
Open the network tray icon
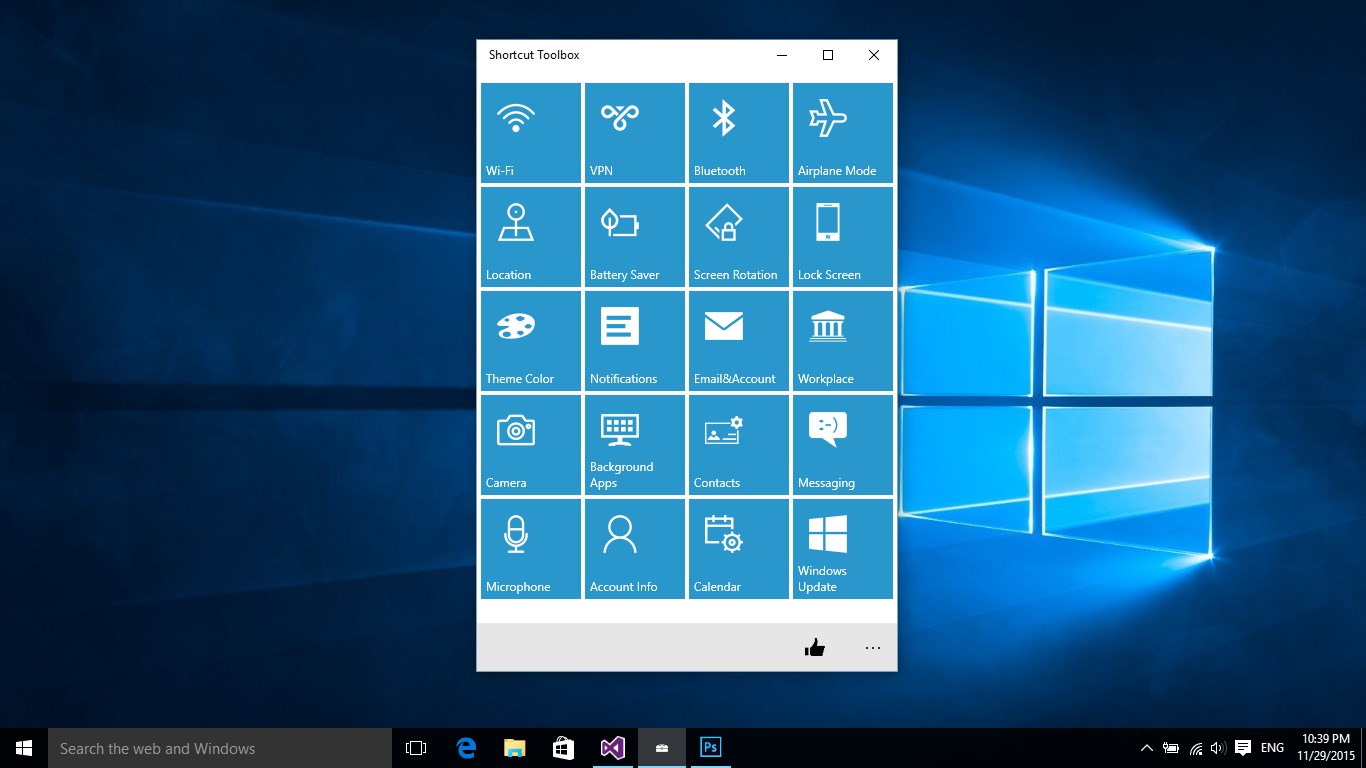1195,748
